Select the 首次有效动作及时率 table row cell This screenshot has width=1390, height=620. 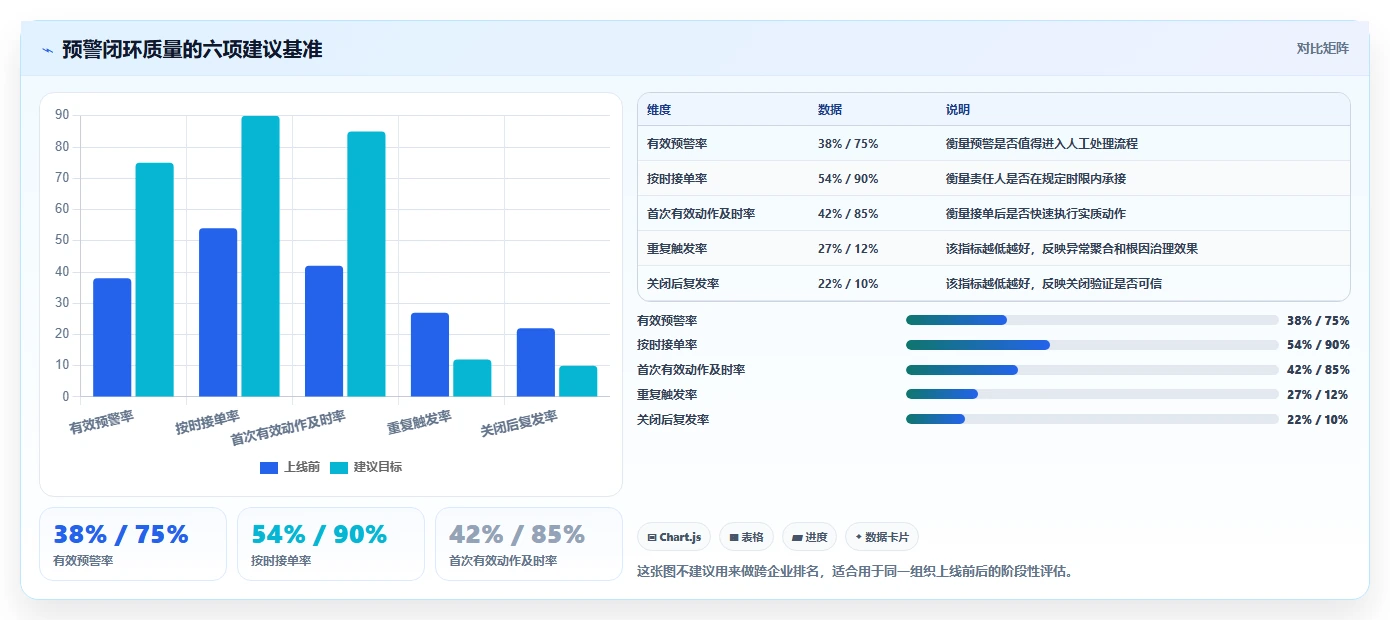click(701, 213)
